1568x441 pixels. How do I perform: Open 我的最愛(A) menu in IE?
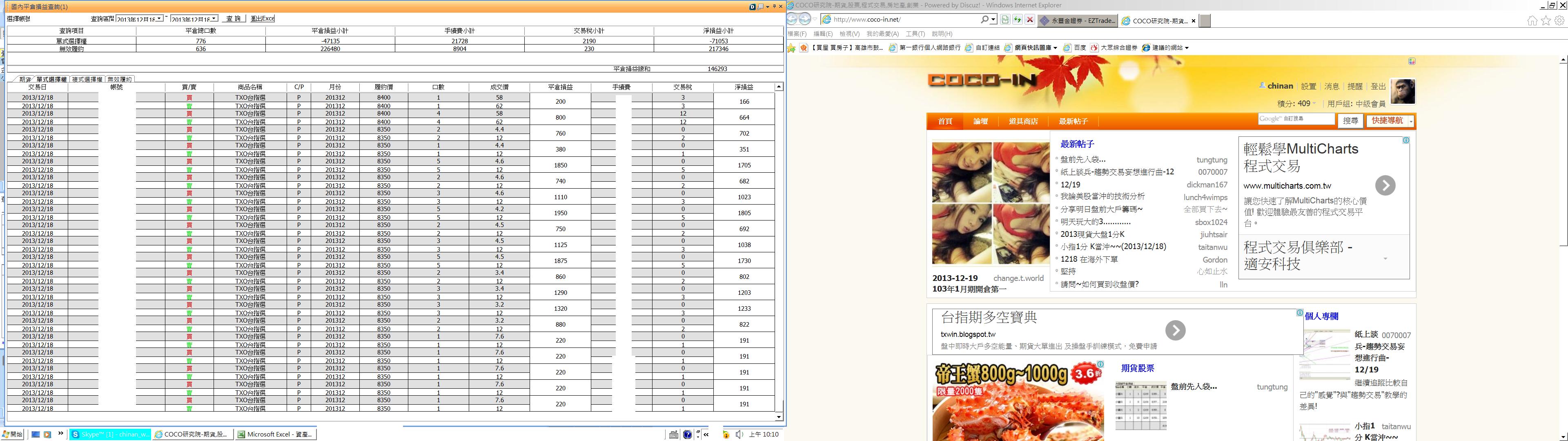click(882, 34)
